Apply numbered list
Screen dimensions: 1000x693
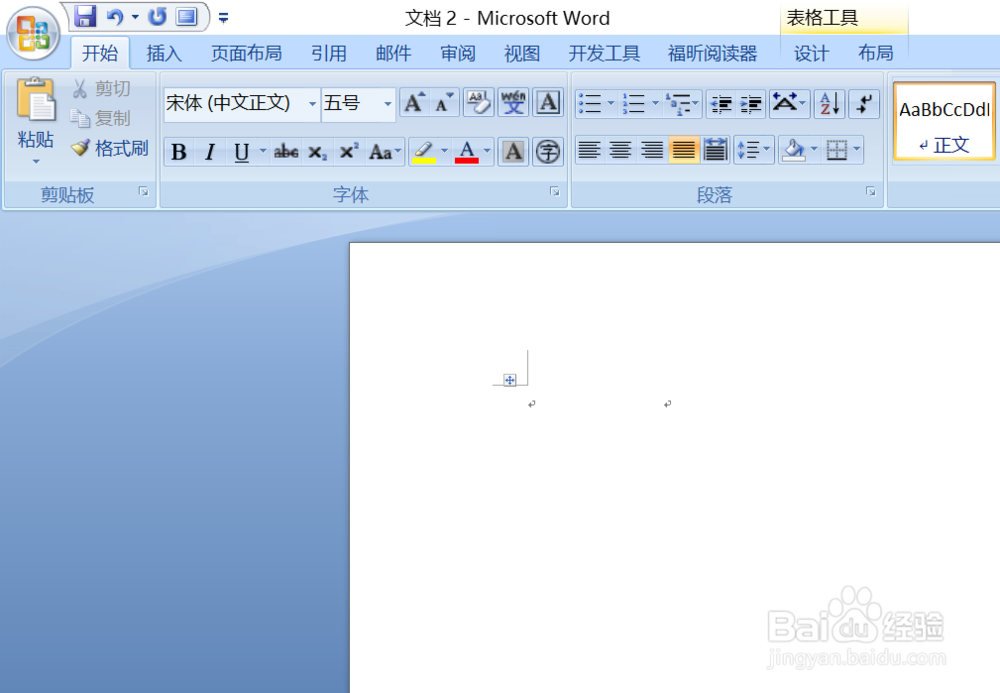(634, 103)
